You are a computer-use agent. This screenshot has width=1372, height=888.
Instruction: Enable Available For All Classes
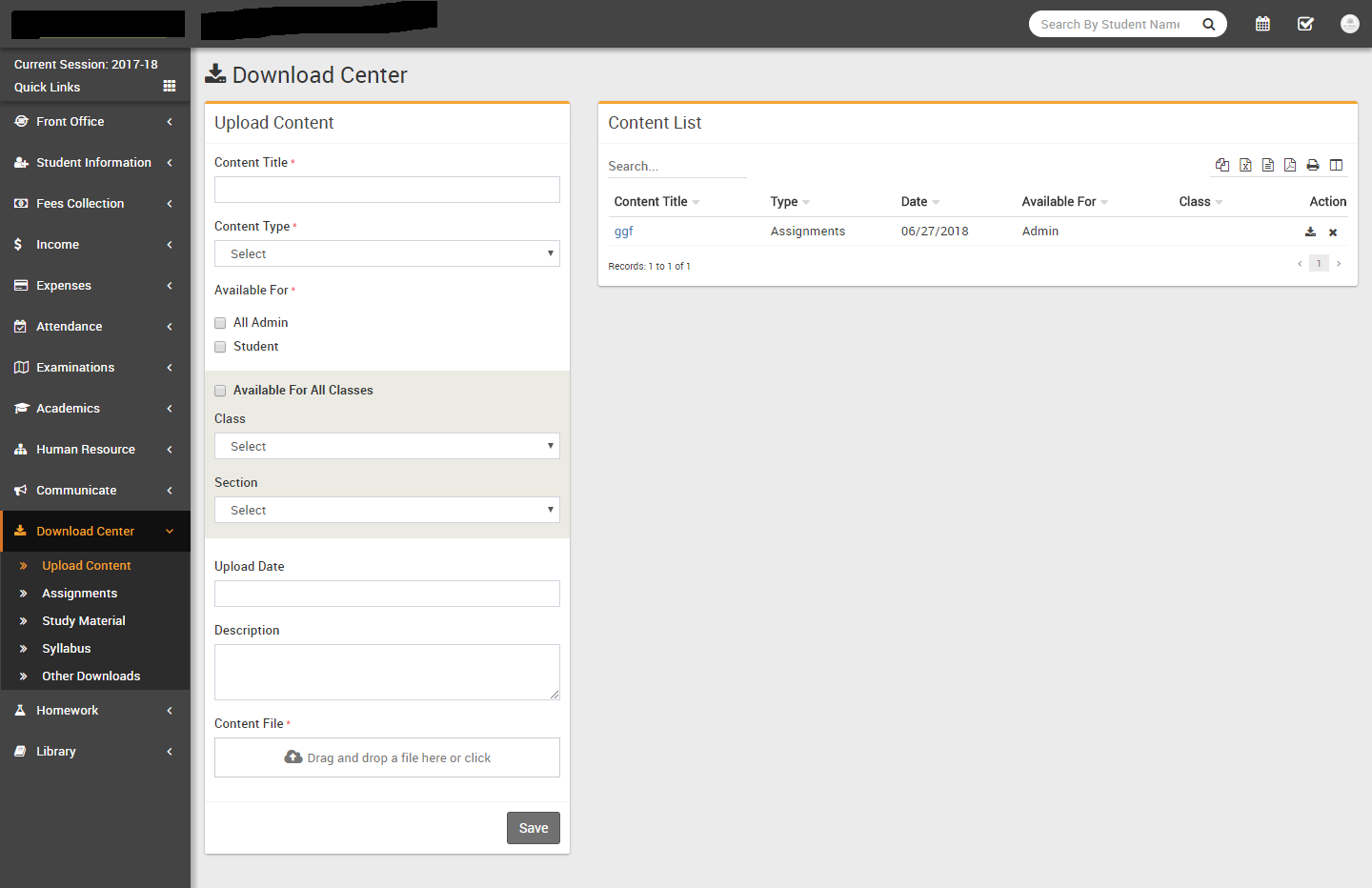(220, 391)
